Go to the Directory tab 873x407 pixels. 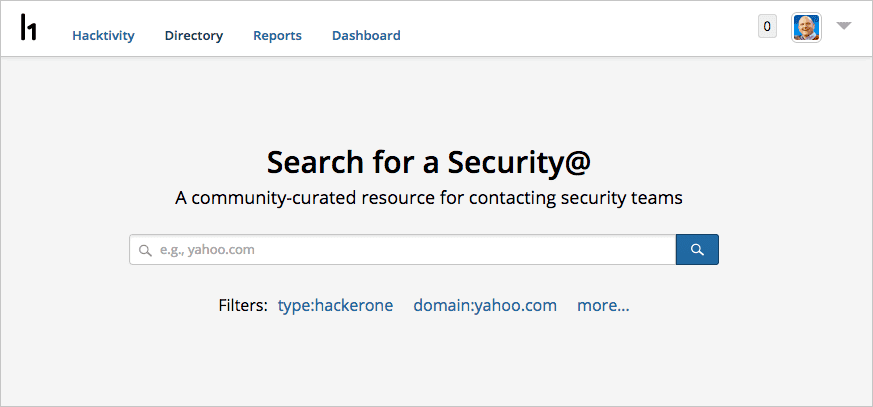point(194,36)
